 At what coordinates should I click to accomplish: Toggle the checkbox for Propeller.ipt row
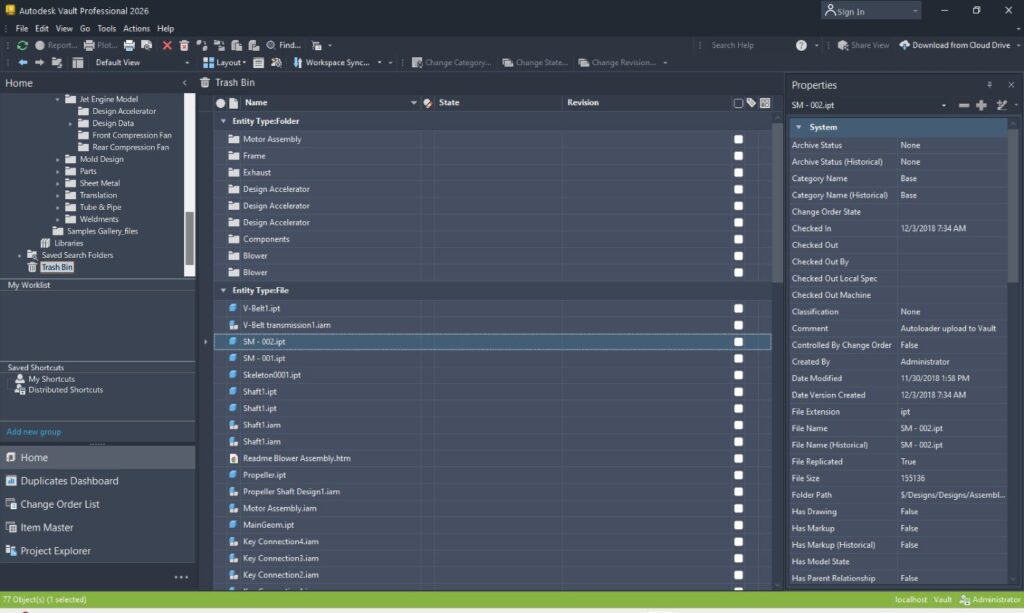[x=738, y=475]
